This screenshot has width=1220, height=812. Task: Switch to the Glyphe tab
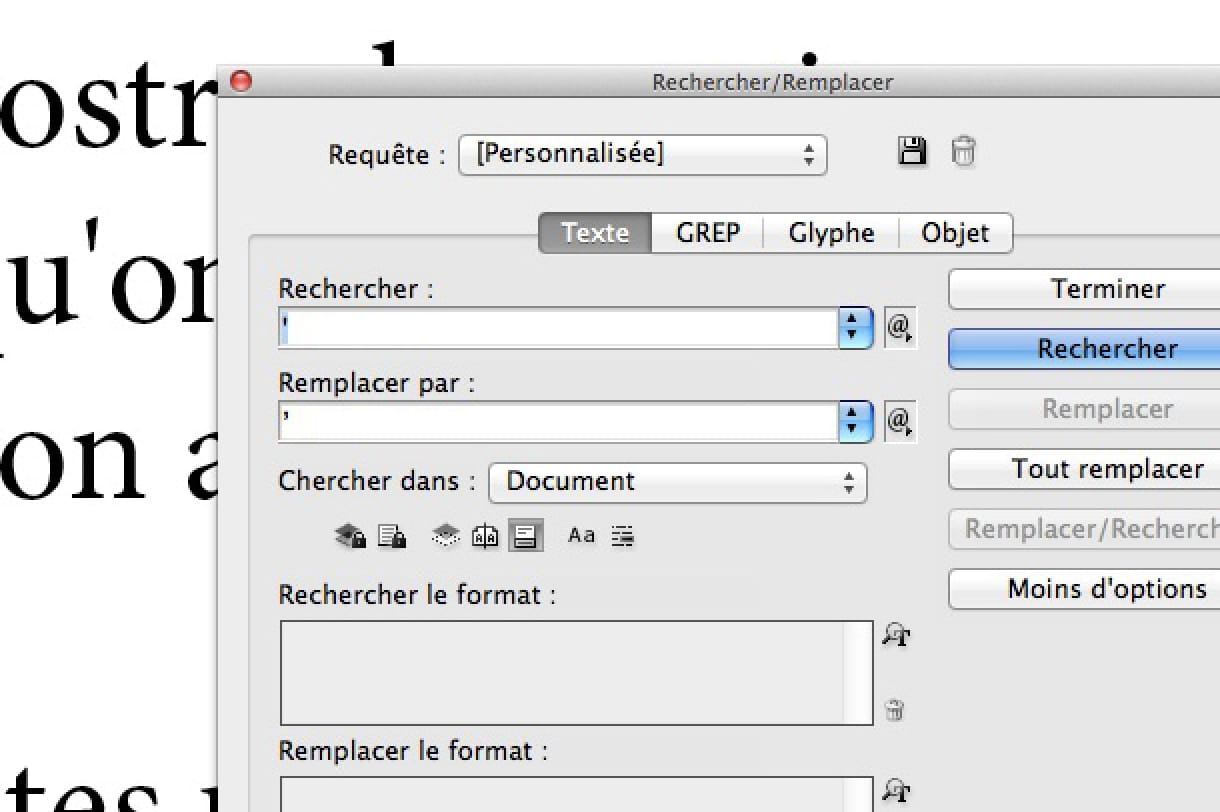point(831,233)
